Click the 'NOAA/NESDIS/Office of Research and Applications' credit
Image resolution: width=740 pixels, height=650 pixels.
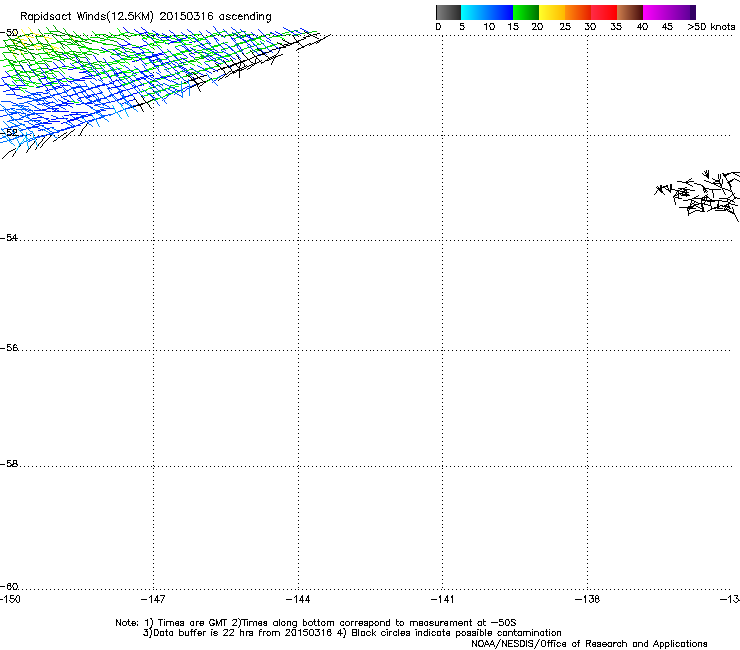(589, 644)
